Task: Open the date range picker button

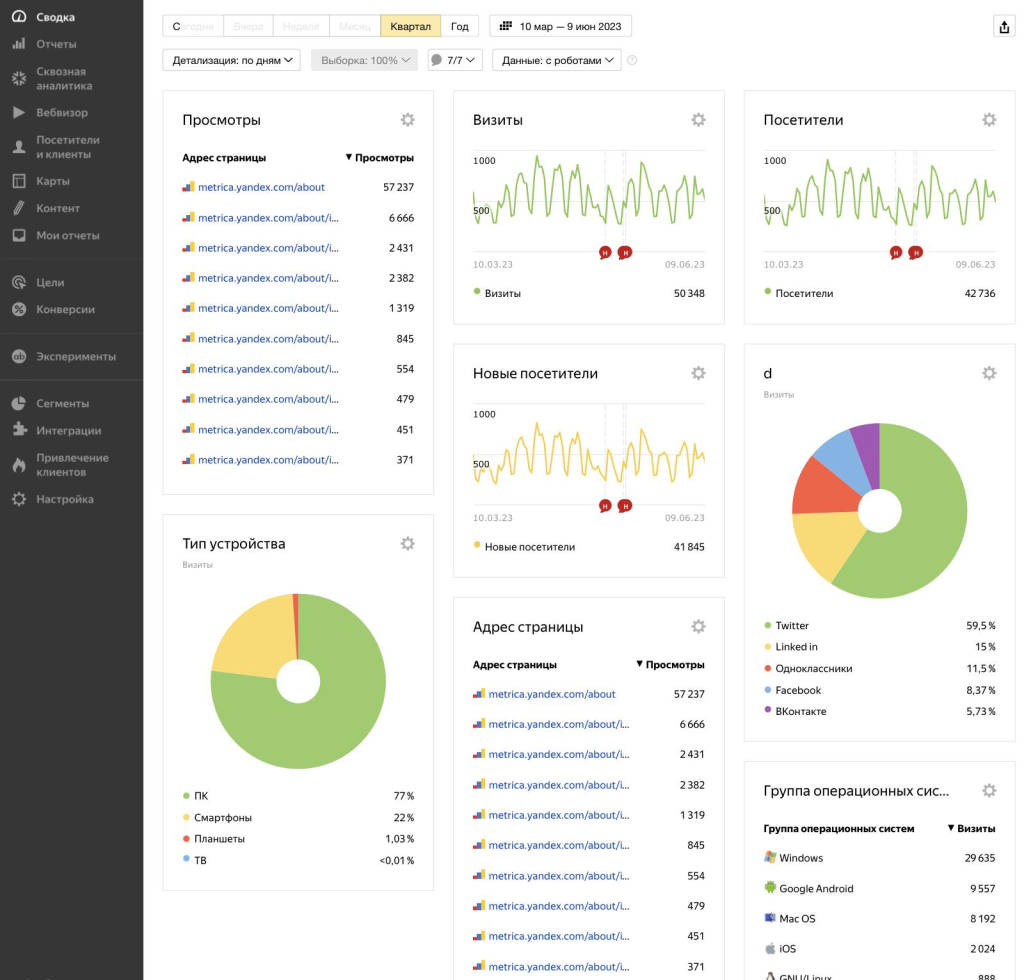Action: [x=560, y=26]
